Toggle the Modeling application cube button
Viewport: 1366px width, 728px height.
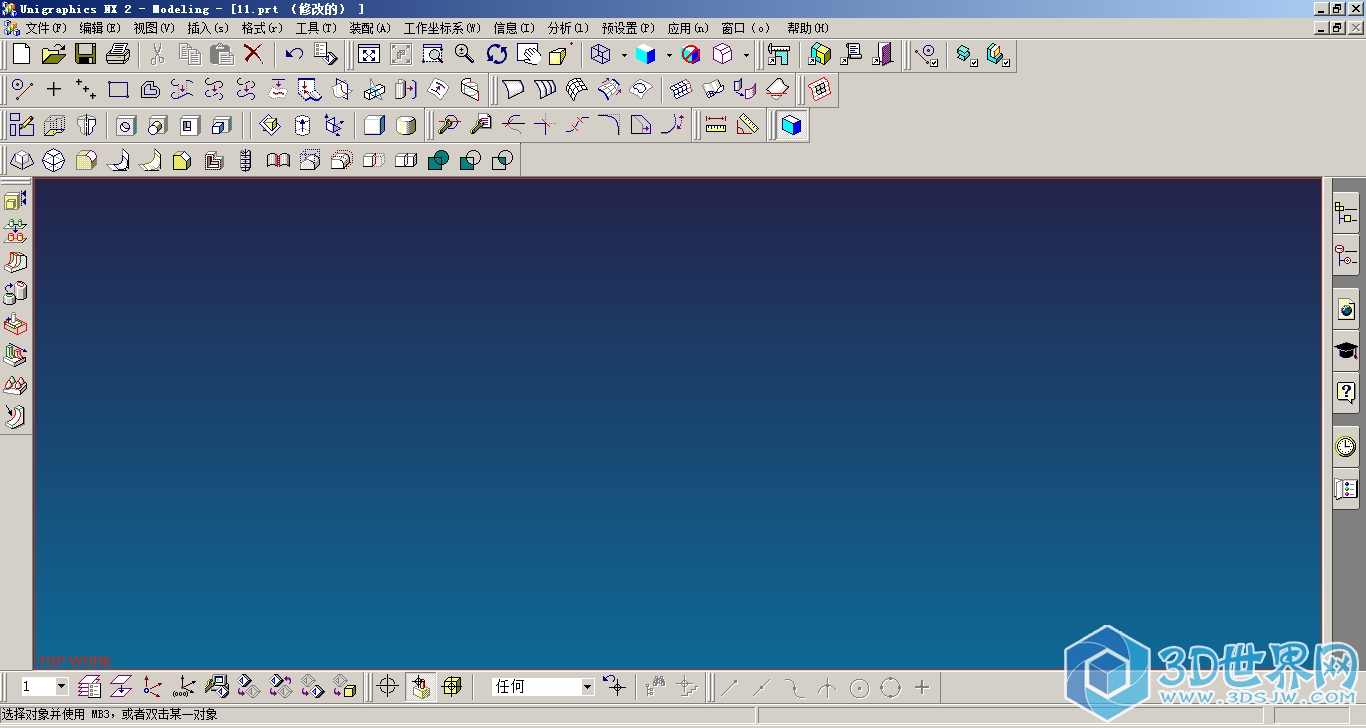(792, 125)
